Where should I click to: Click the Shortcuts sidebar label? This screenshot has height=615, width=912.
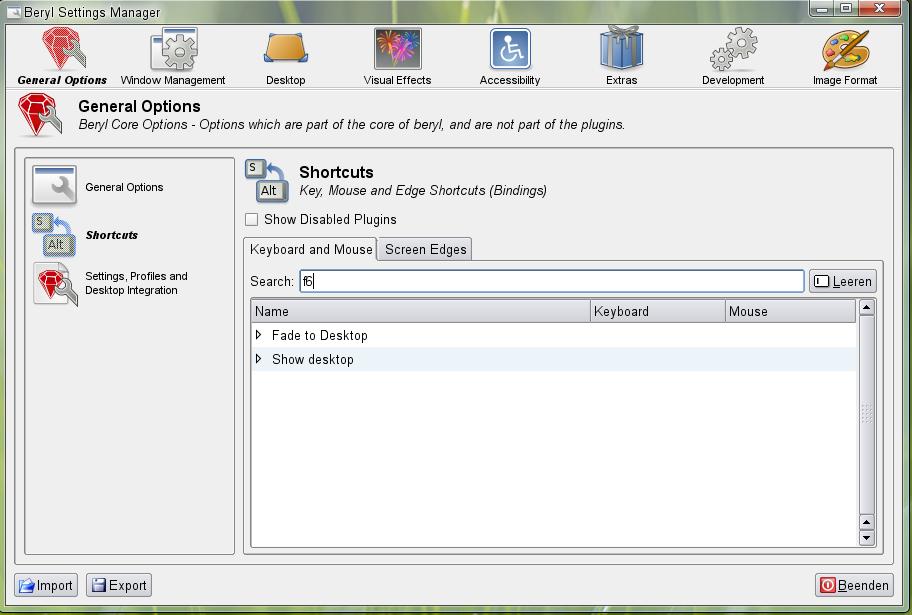pyautogui.click(x=112, y=235)
